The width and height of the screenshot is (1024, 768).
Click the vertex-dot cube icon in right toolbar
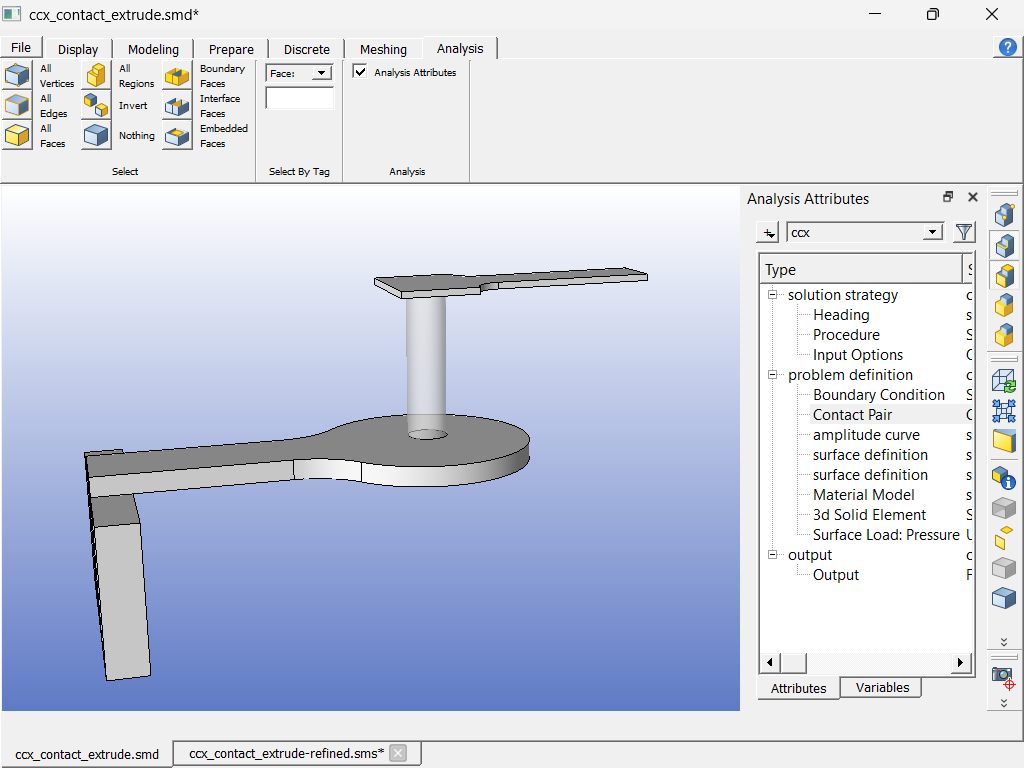click(1004, 214)
